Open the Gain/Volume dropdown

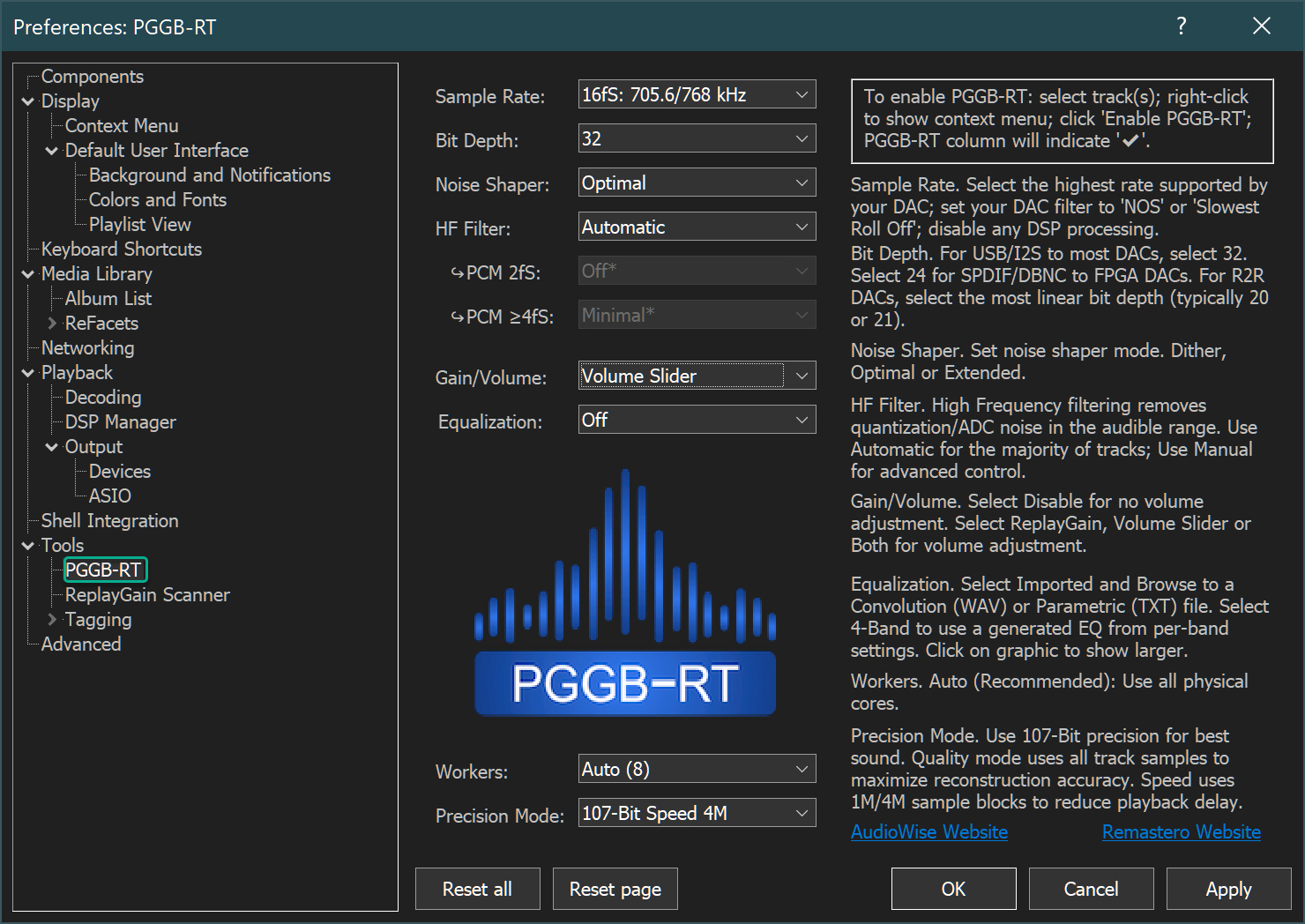coord(697,376)
